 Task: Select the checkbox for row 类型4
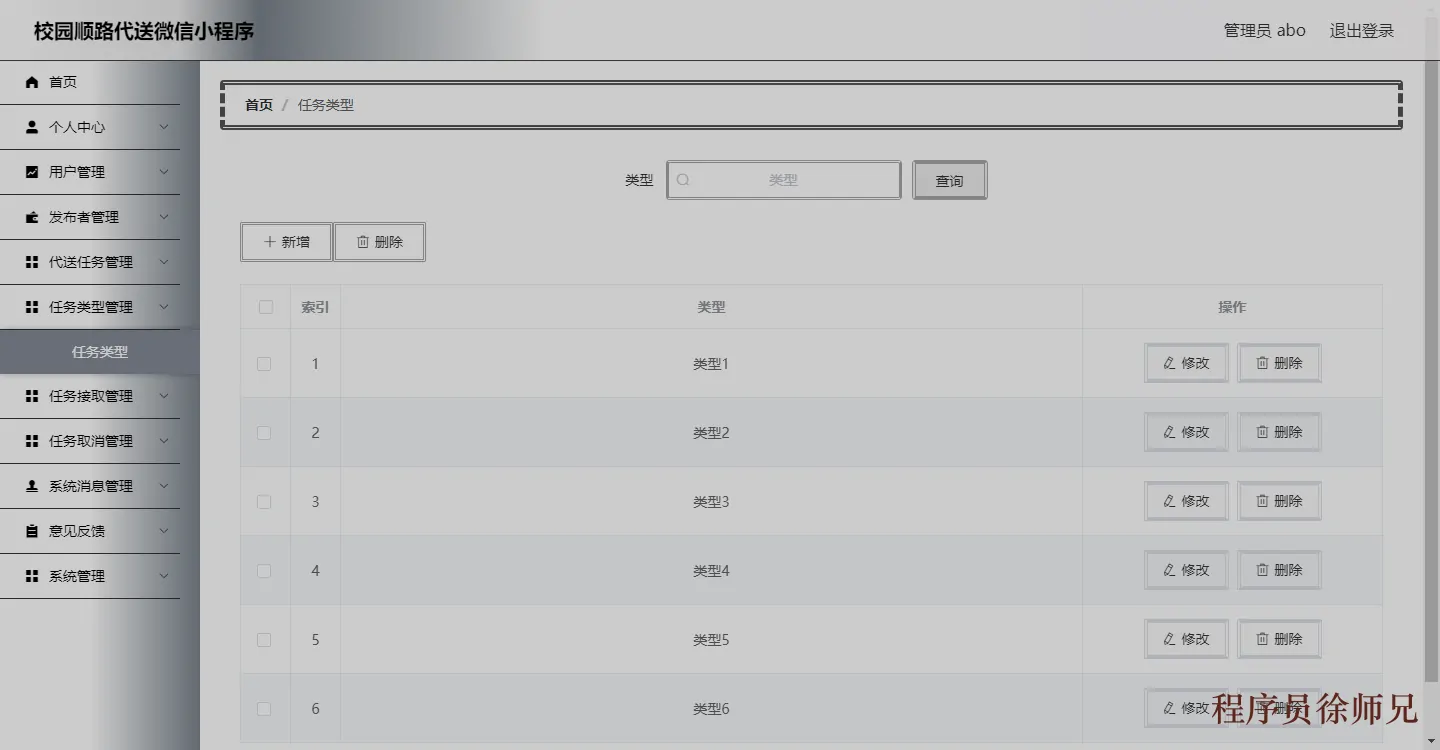coord(264,571)
